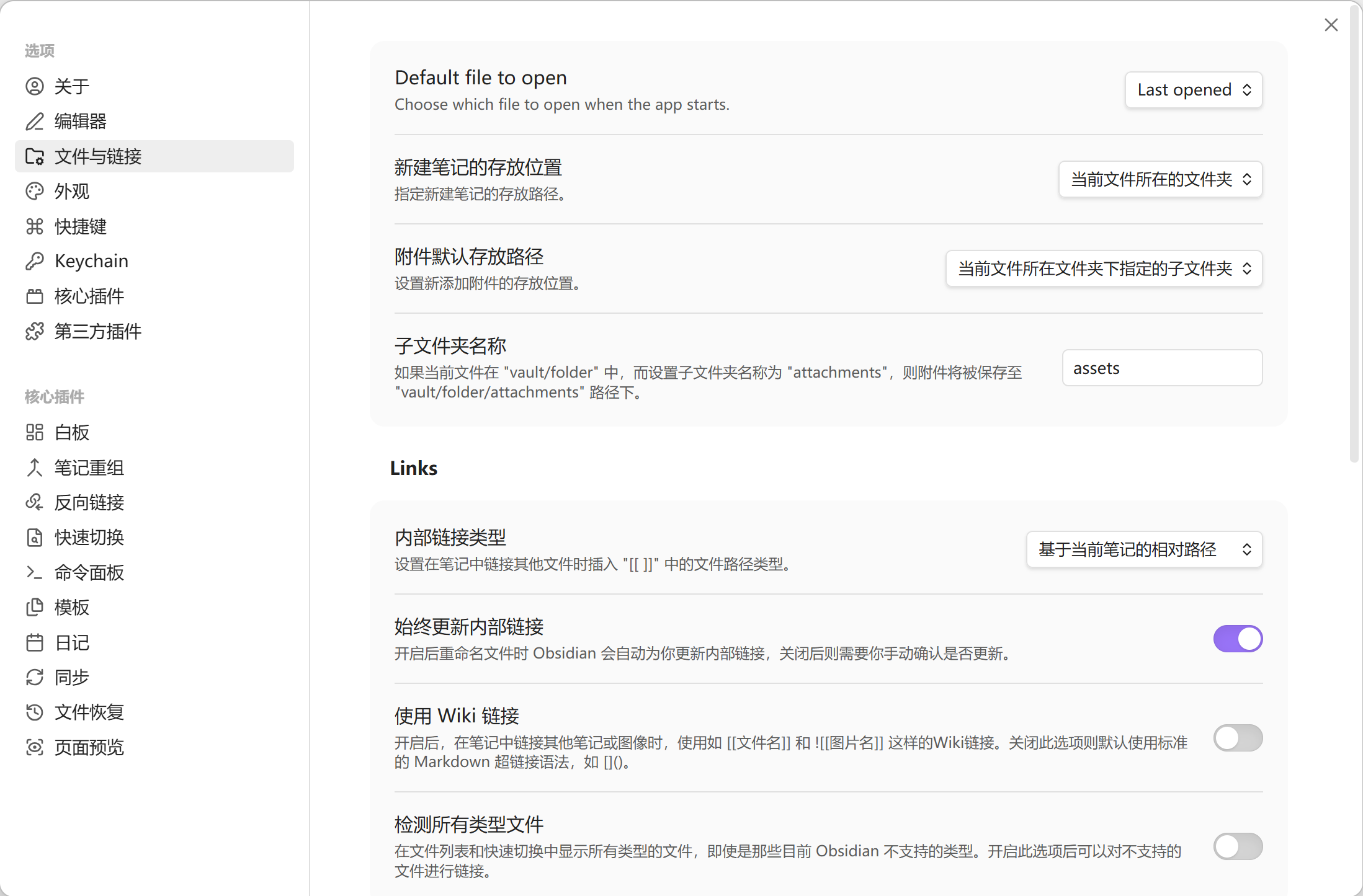
Task: Click the Keychain key icon in sidebar
Action: [35, 261]
